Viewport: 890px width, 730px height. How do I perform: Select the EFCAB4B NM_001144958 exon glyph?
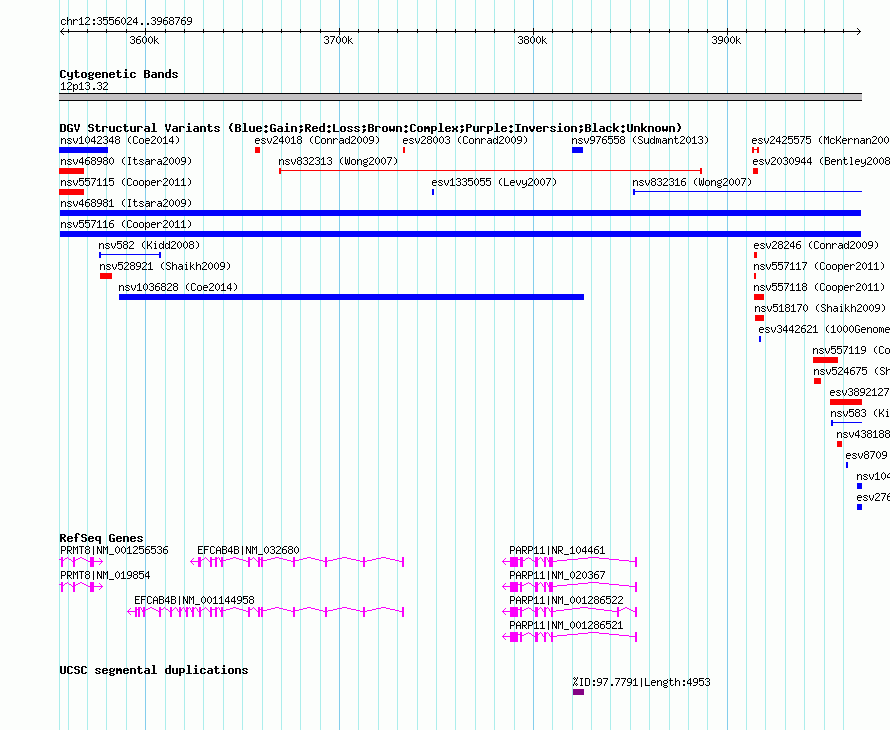pyautogui.click(x=266, y=612)
